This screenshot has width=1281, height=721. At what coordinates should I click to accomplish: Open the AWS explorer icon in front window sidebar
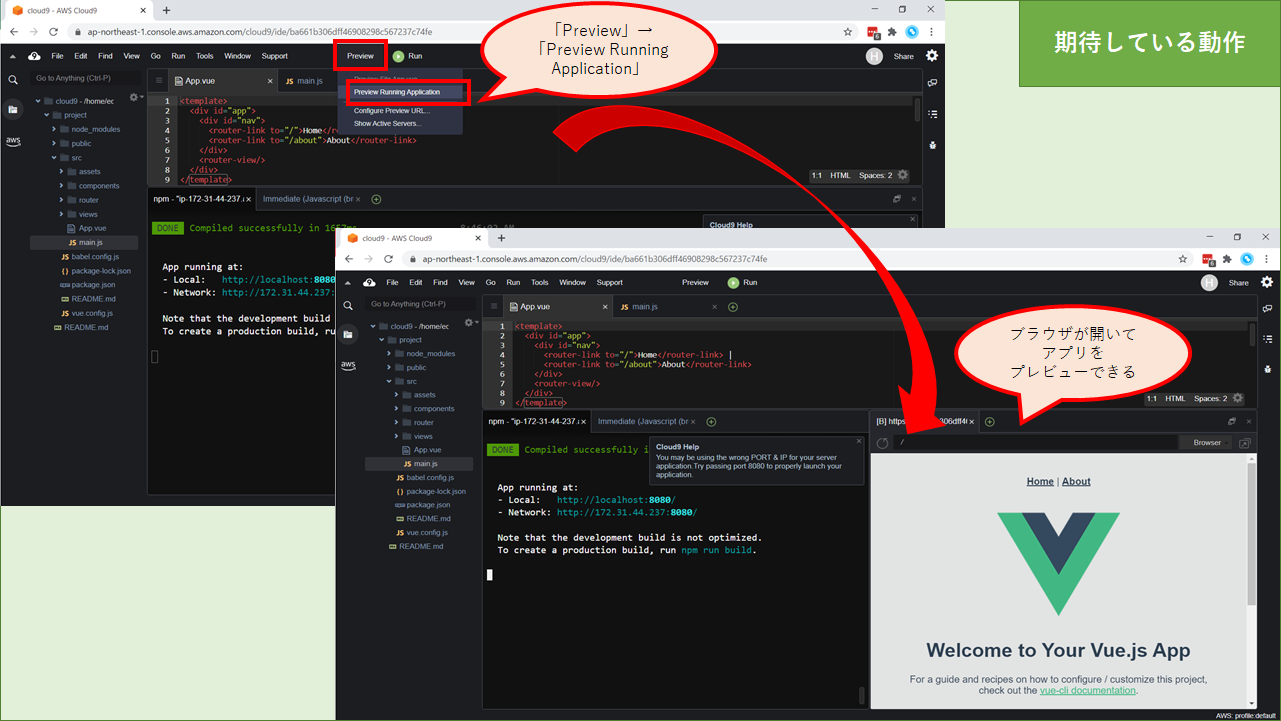(348, 365)
